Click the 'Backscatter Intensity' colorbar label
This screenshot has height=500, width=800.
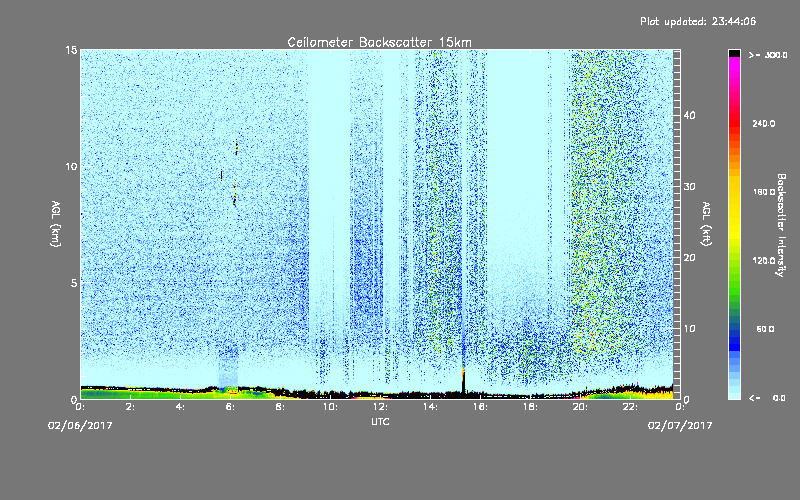[781, 225]
